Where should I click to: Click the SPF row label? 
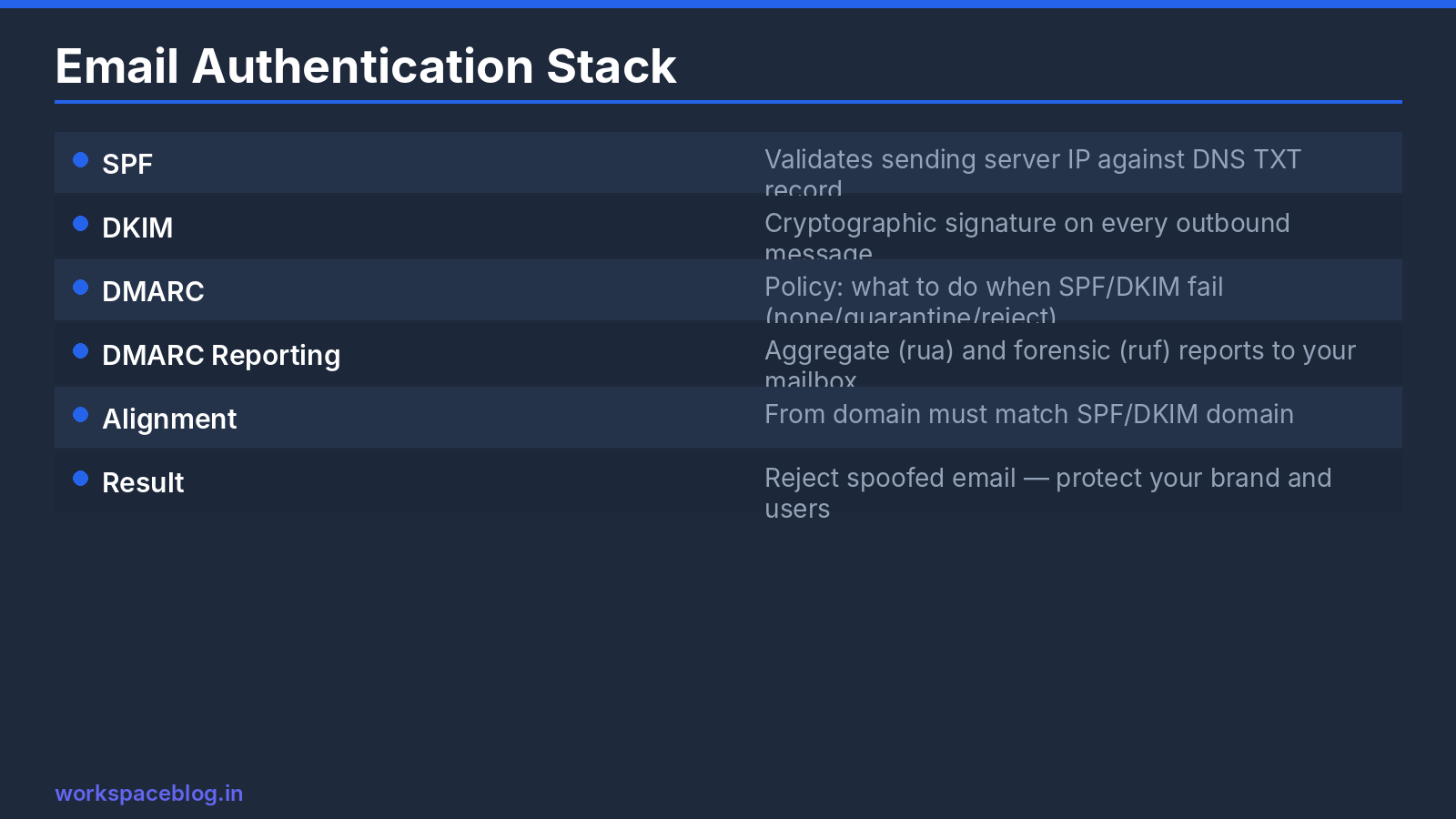[127, 164]
